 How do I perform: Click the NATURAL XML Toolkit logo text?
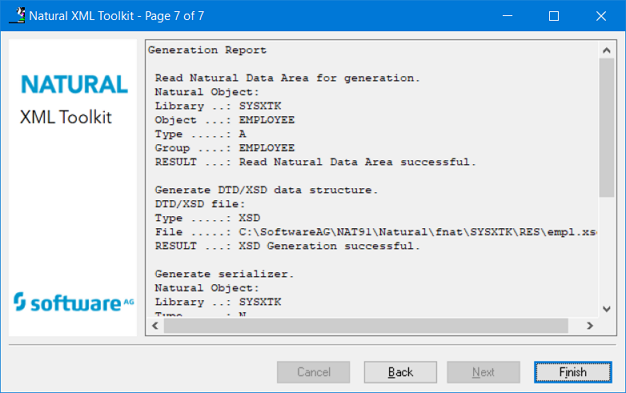pos(74,100)
